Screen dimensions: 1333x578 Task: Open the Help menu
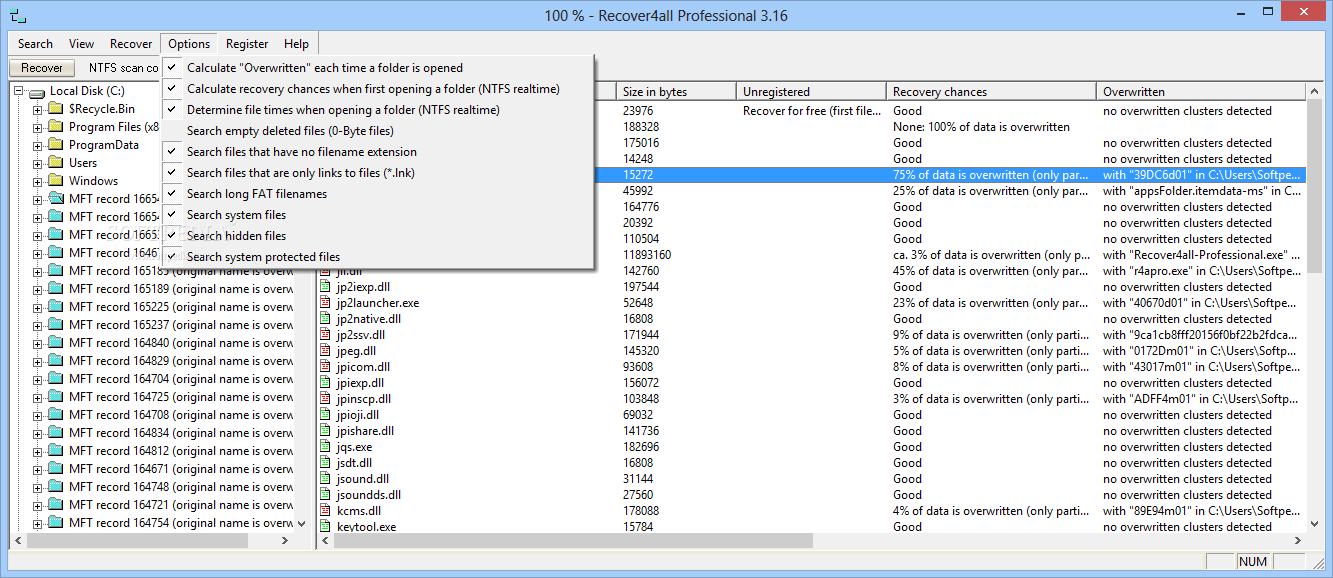tap(296, 44)
